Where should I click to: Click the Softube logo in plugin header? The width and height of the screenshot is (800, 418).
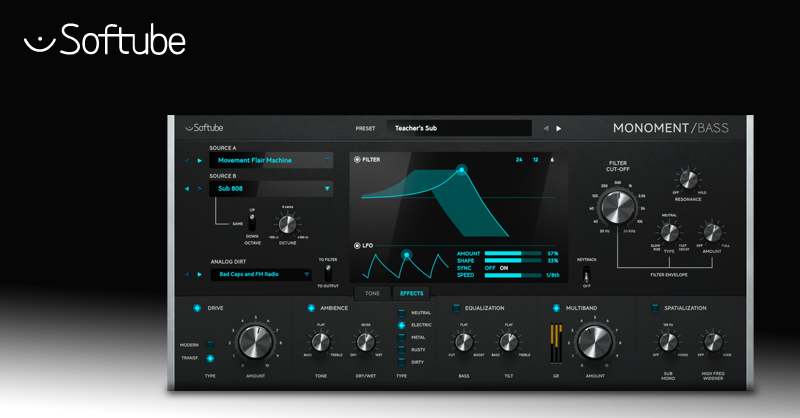click(x=204, y=128)
